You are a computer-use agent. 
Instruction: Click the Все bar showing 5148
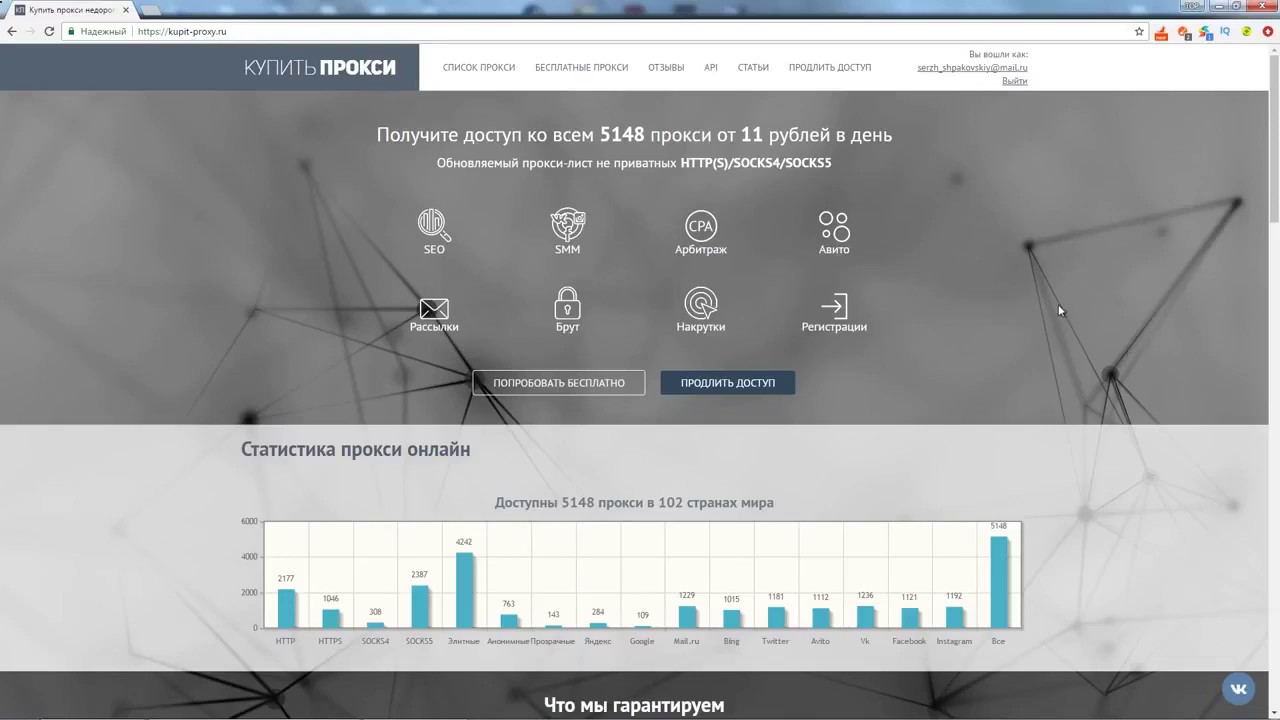pos(999,582)
